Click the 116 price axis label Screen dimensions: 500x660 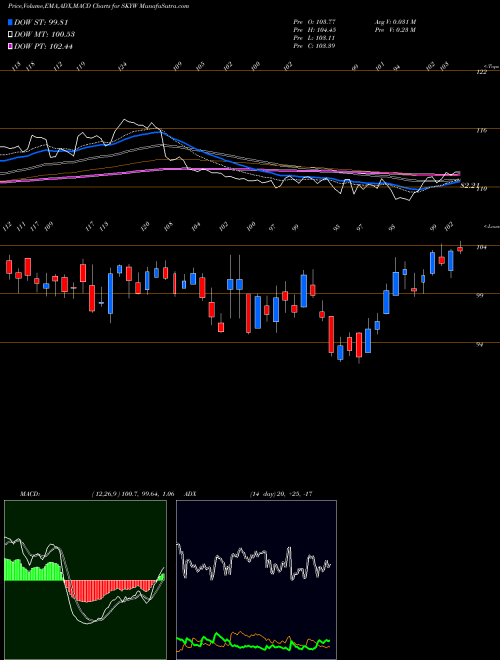click(481, 131)
